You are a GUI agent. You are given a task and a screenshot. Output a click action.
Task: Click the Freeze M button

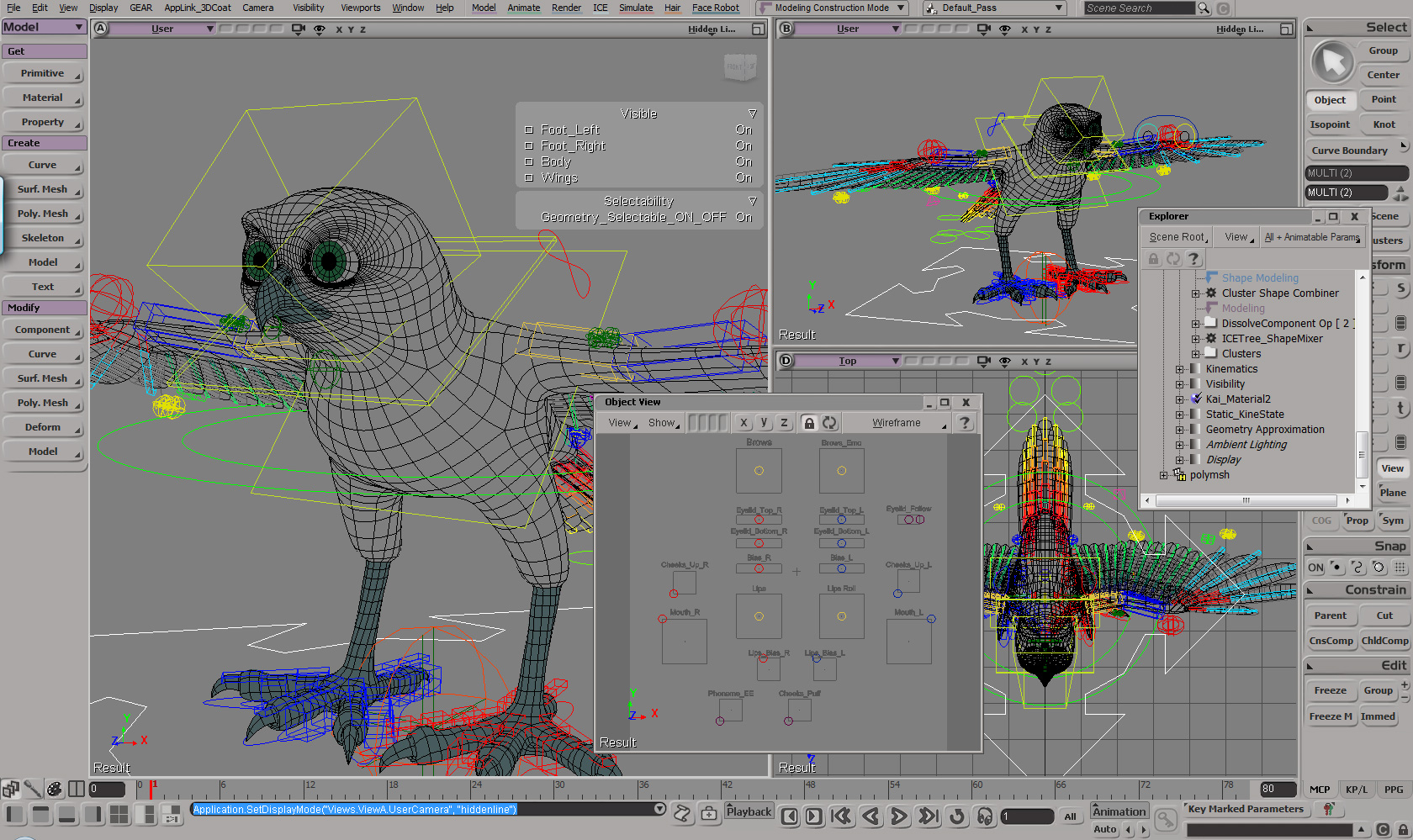pyautogui.click(x=1331, y=716)
